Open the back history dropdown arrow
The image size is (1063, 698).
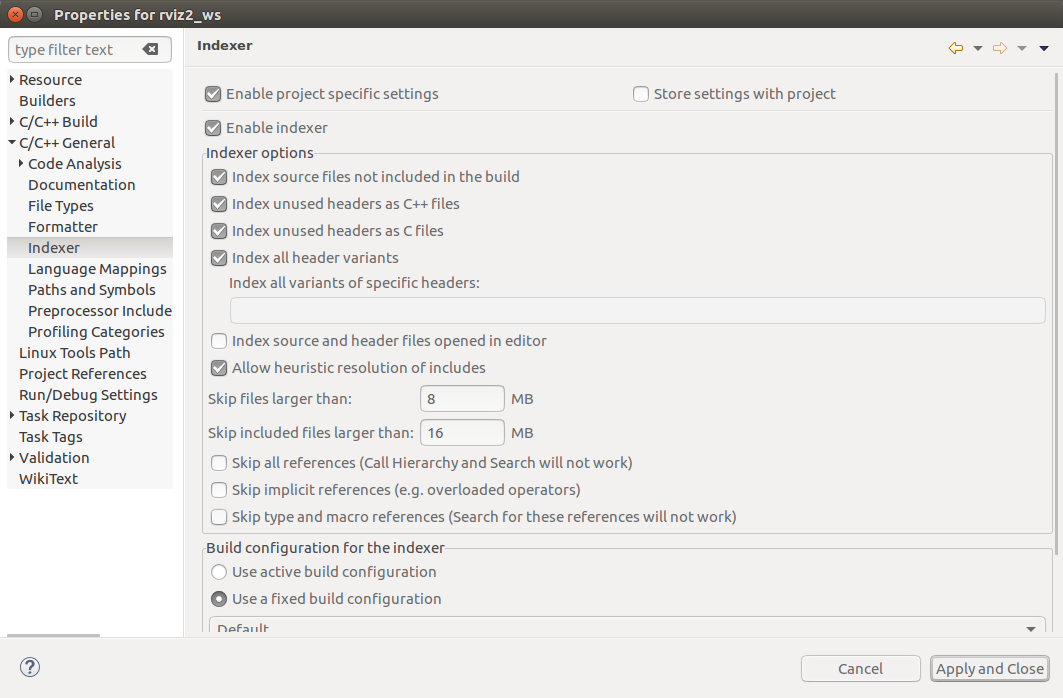(x=977, y=48)
